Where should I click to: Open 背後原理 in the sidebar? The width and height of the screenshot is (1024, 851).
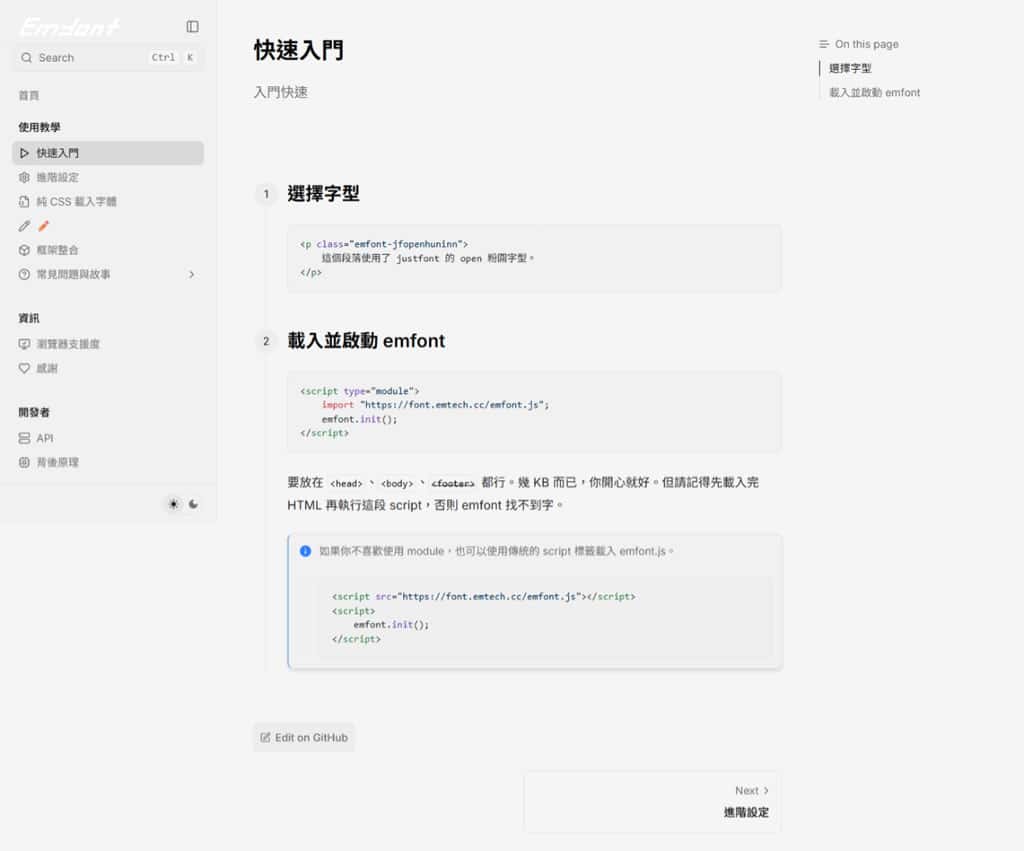pyautogui.click(x=108, y=462)
